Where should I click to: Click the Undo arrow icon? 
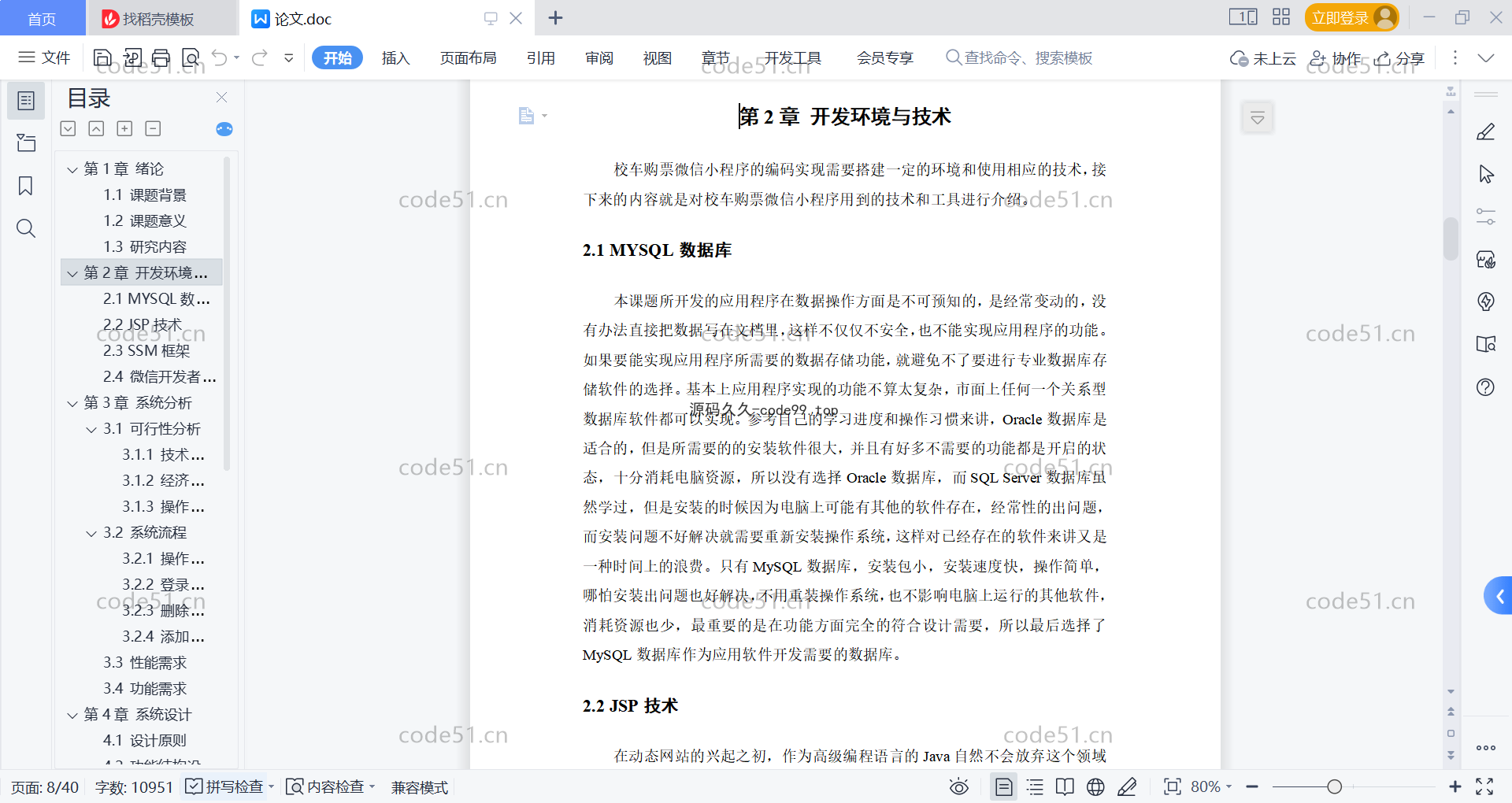[x=220, y=57]
